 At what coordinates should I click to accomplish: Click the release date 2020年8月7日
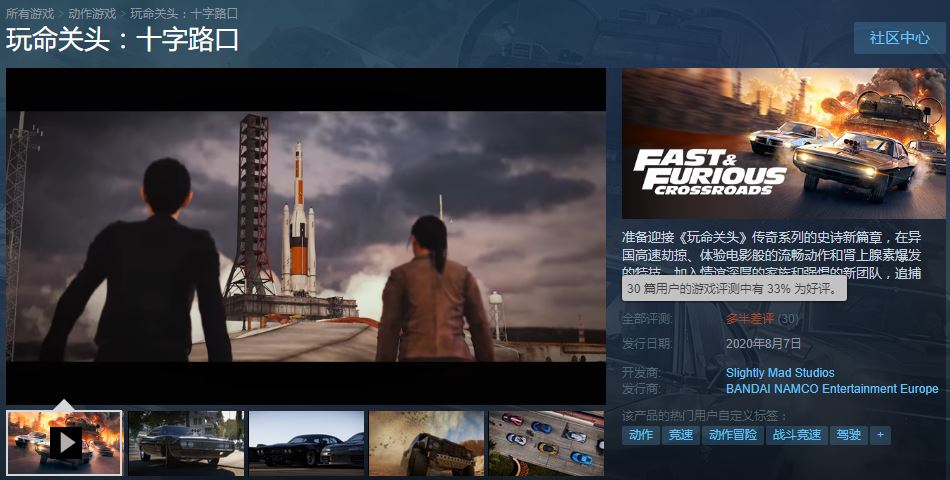coord(763,344)
